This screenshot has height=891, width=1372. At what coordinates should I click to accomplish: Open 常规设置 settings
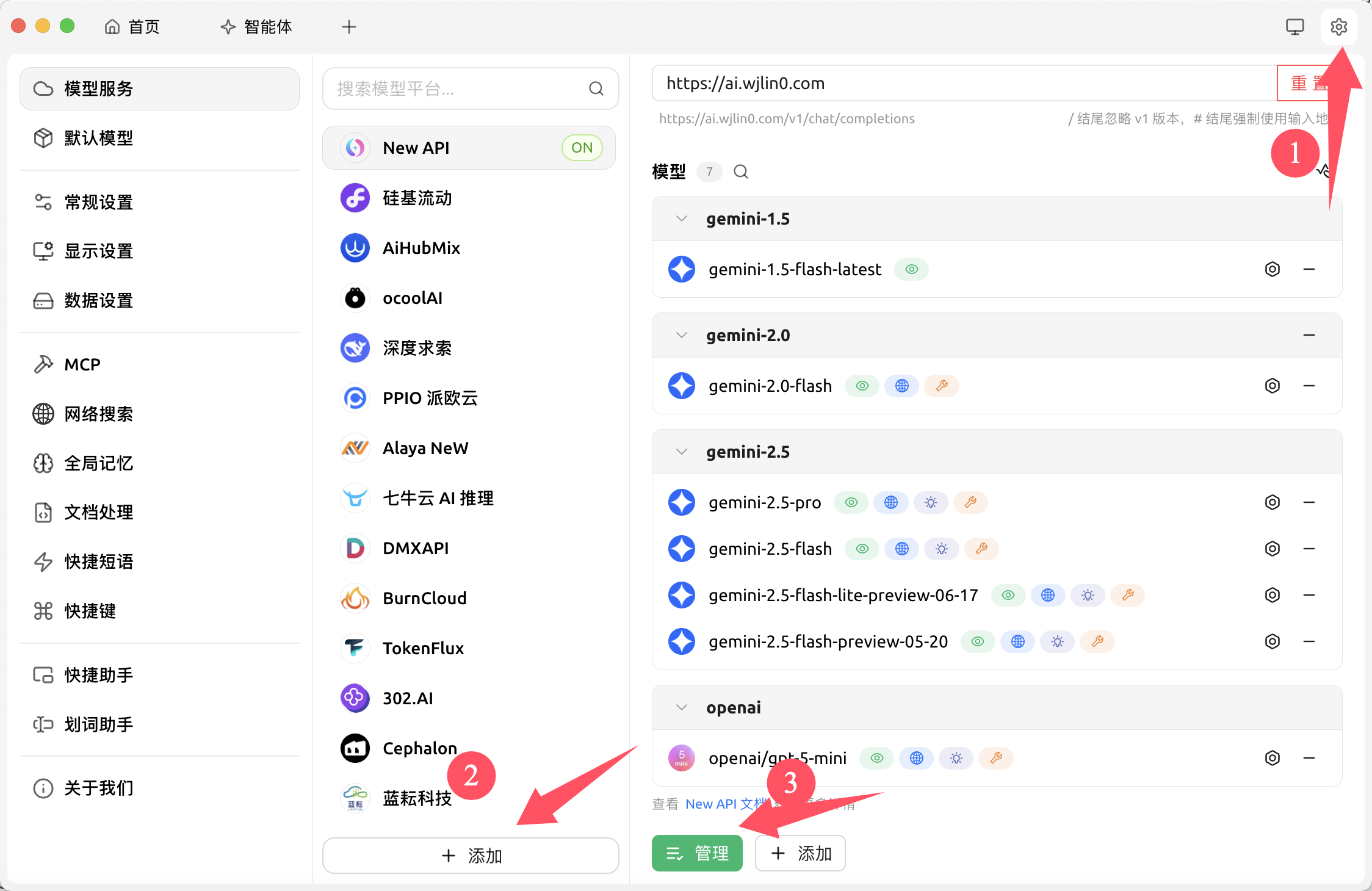pos(159,202)
